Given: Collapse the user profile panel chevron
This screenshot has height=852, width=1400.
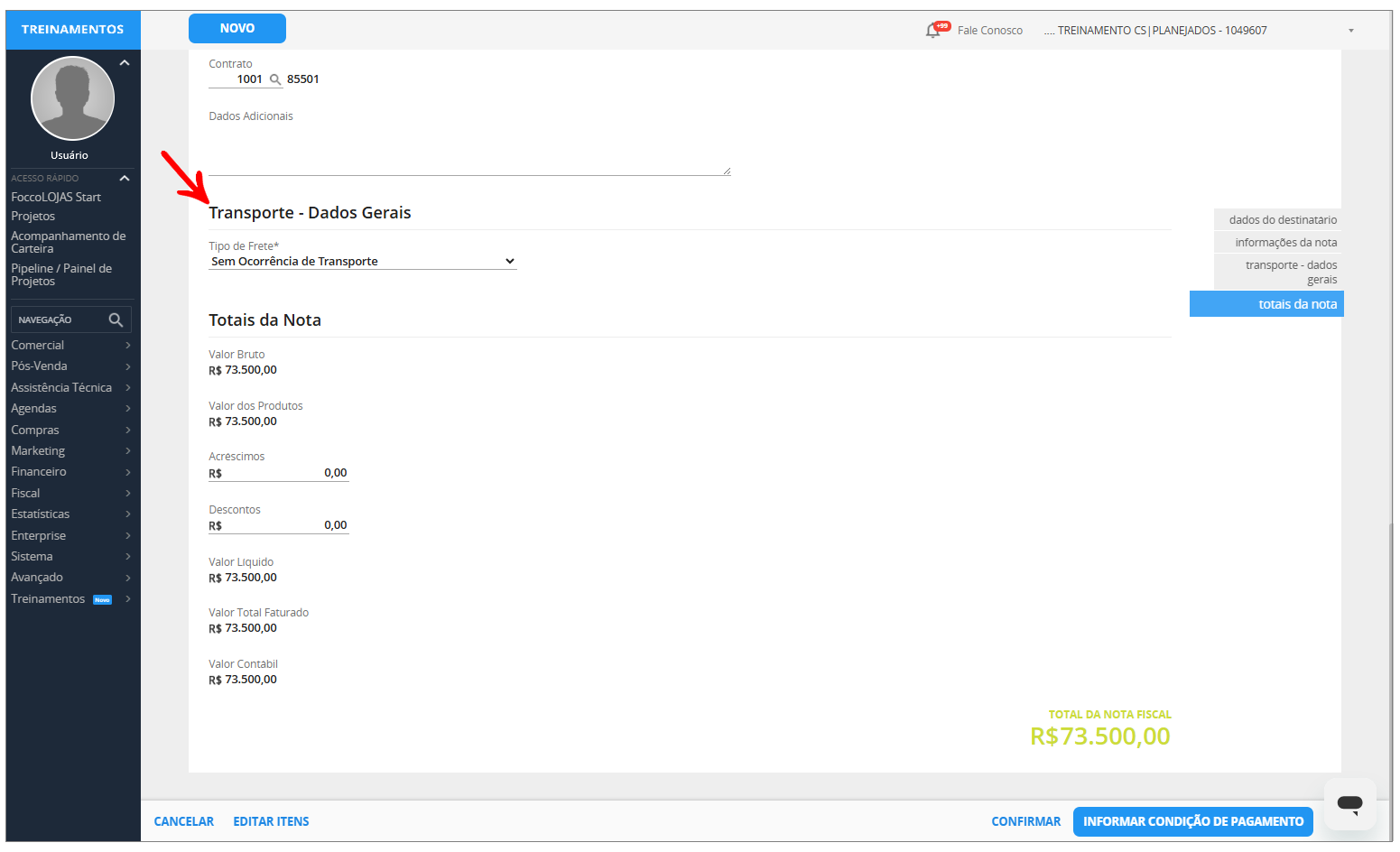Looking at the screenshot, I should pos(125,63).
